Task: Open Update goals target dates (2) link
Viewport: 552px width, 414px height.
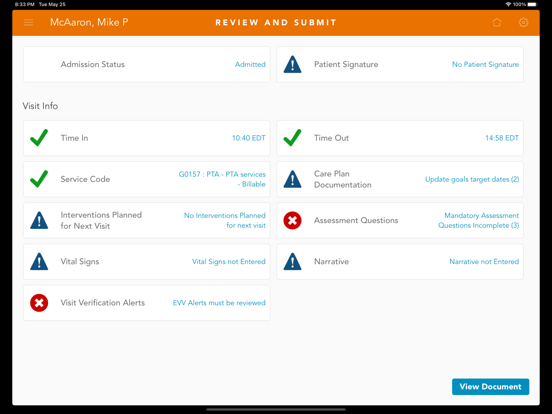Action: click(472, 179)
